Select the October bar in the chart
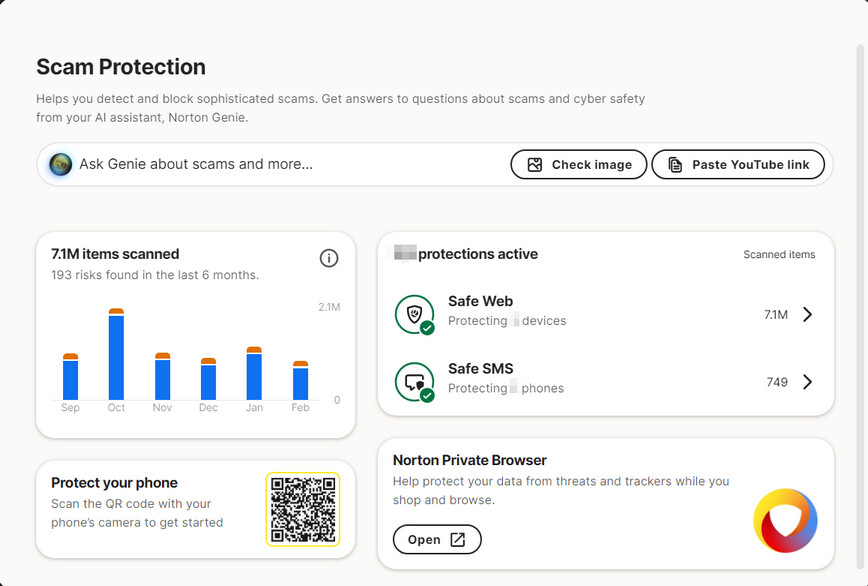 pyautogui.click(x=116, y=356)
